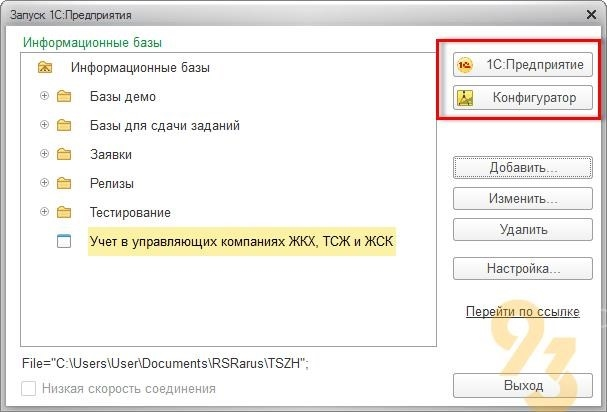Select the Релизы tree row
This screenshot has height=412, width=607.
pyautogui.click(x=112, y=183)
